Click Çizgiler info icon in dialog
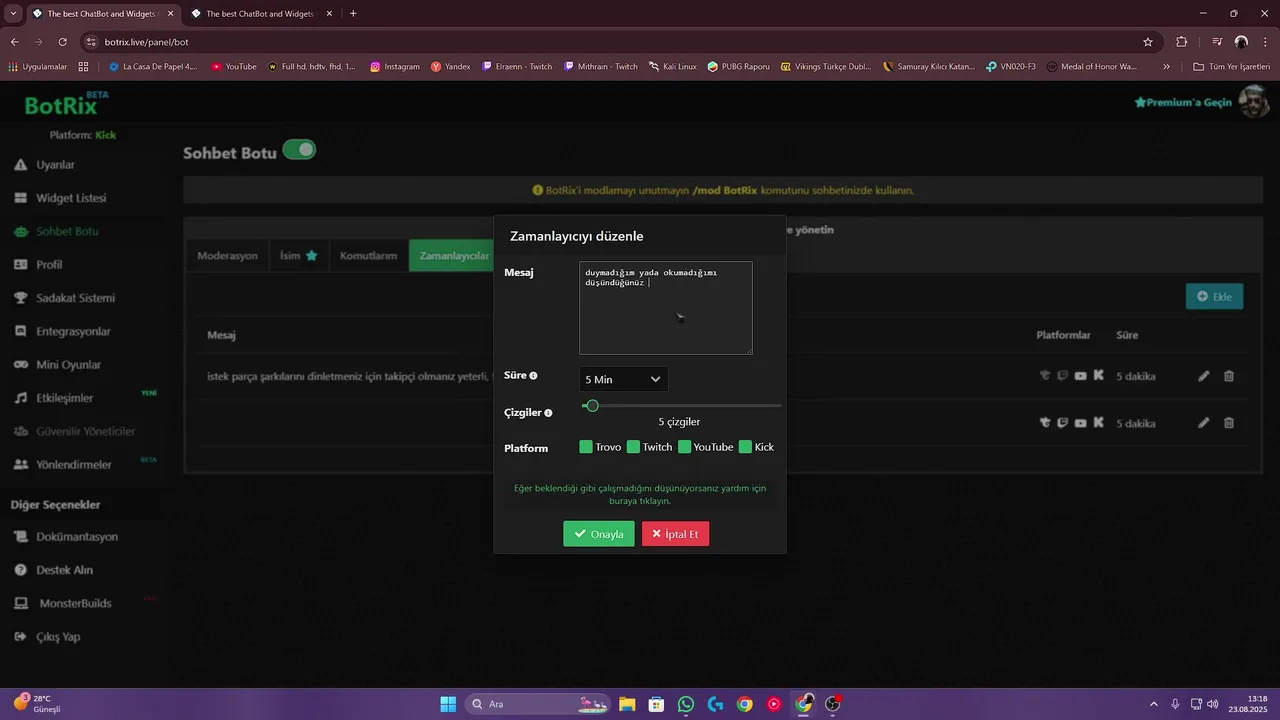Image resolution: width=1280 pixels, height=720 pixels. (548, 413)
